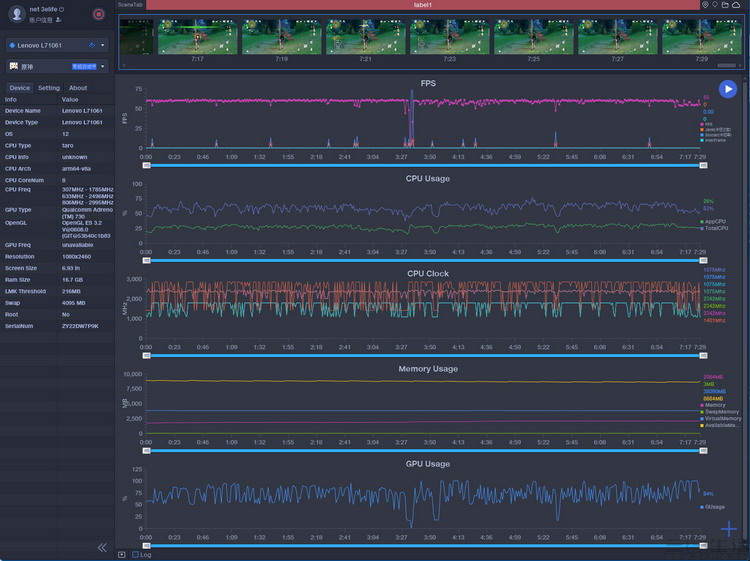
Task: Toggle VirtualMemory series in memory legend
Action: point(721,418)
